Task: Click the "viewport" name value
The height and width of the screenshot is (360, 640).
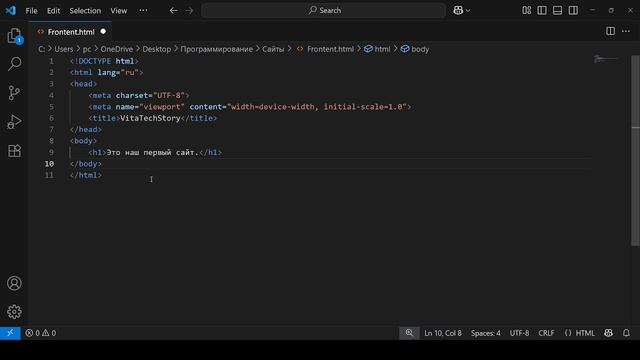Action: click(162, 107)
